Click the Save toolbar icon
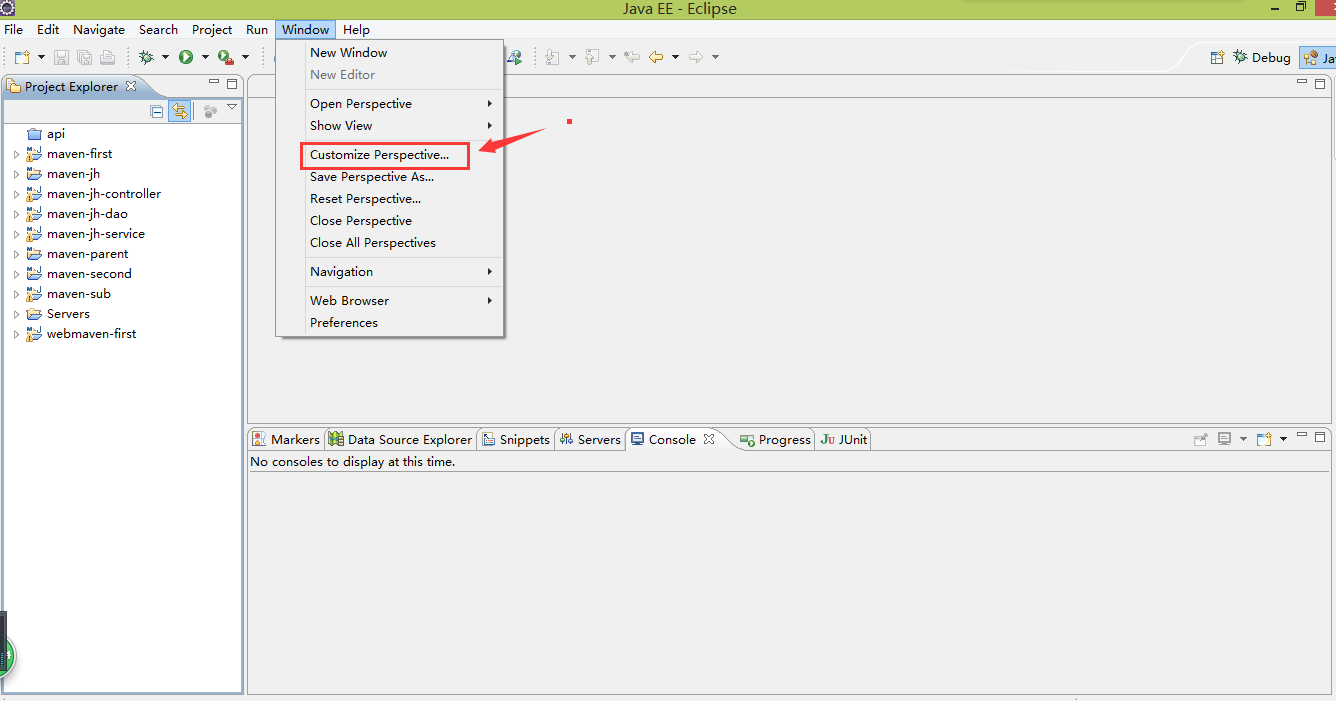The width and height of the screenshot is (1336, 701). pos(61,57)
